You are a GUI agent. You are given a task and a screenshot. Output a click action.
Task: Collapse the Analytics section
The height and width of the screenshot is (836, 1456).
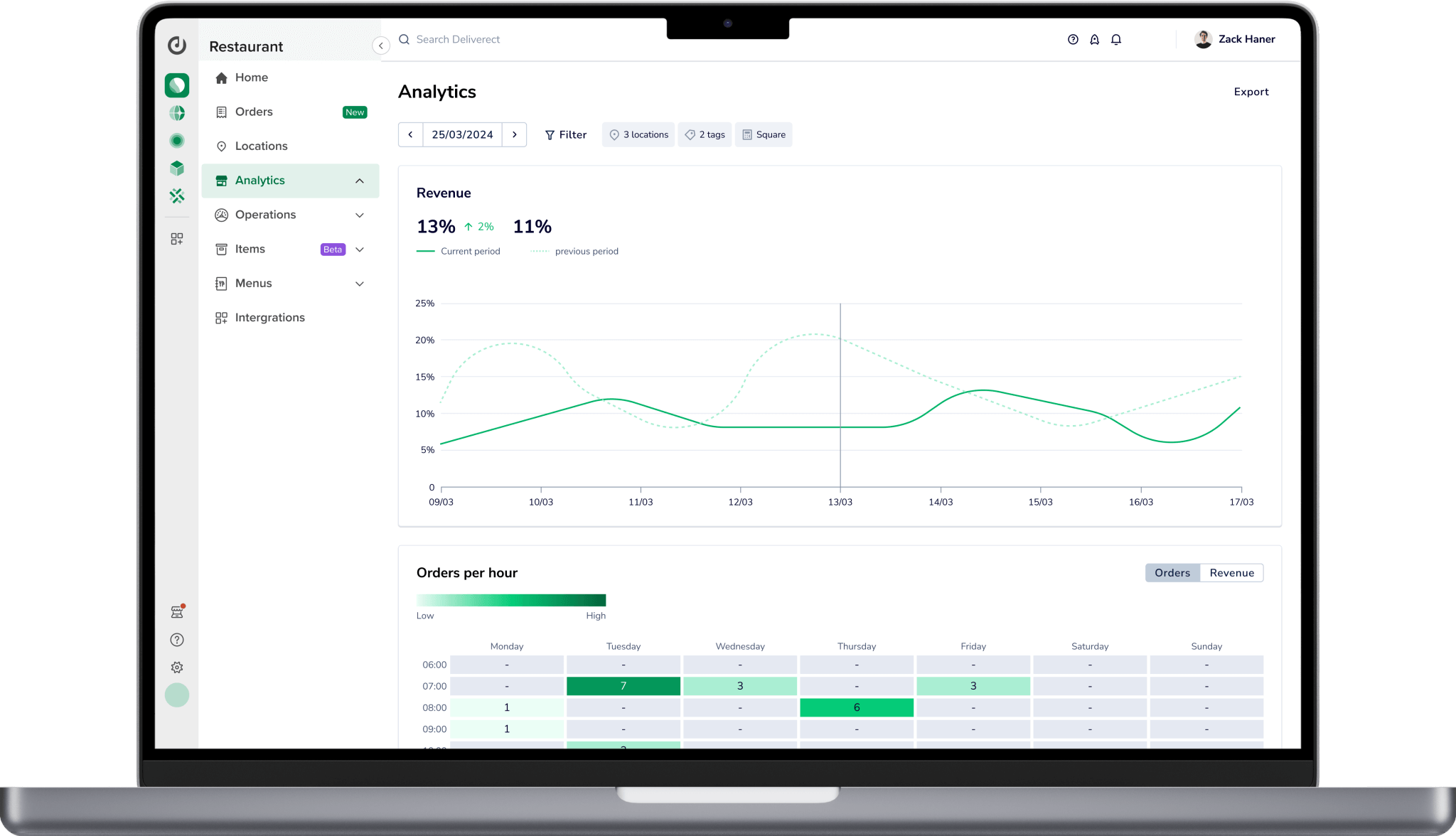pos(359,181)
